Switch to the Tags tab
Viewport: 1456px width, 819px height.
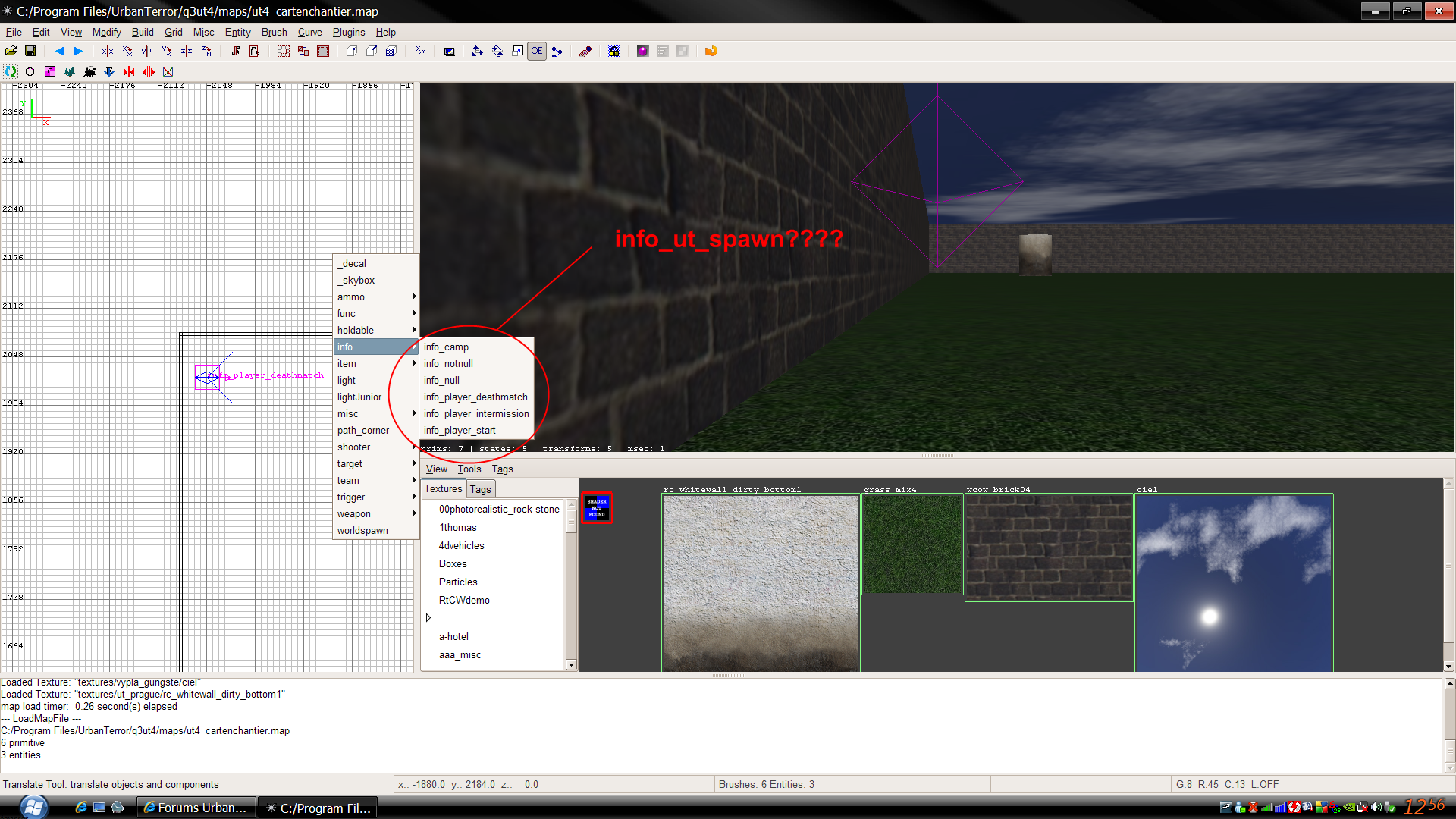click(481, 489)
